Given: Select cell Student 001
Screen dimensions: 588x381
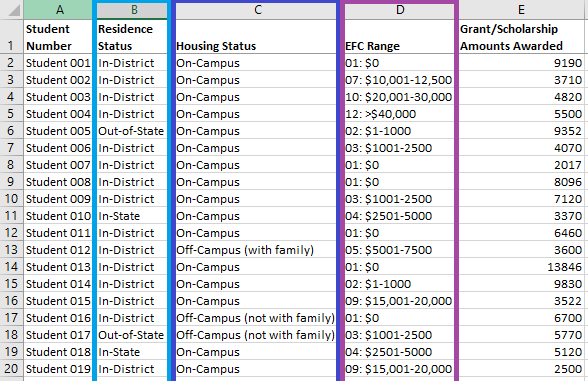Looking at the screenshot, I should (58, 63).
